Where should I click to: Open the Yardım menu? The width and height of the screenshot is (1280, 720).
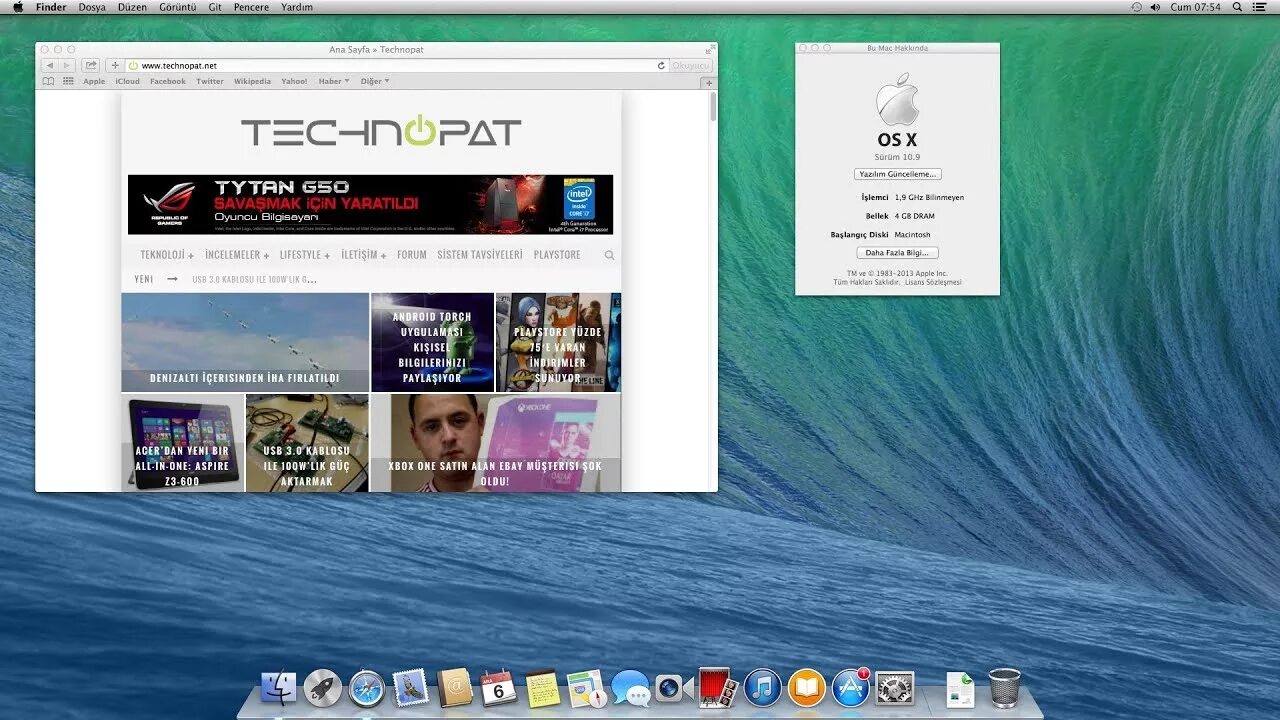point(297,7)
